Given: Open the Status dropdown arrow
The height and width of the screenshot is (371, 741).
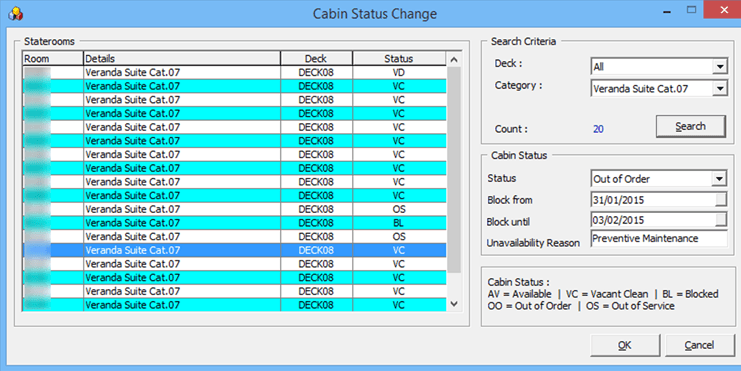Looking at the screenshot, I should click(719, 179).
